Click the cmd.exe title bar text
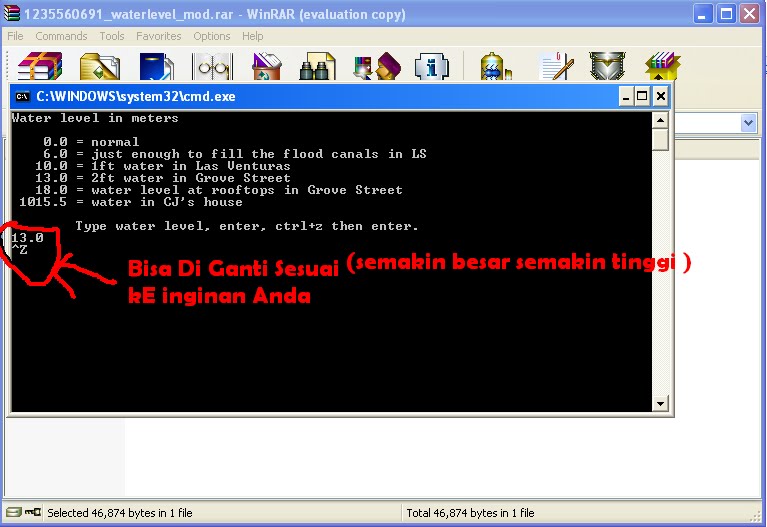Image resolution: width=767 pixels, height=527 pixels. pyautogui.click(x=136, y=96)
